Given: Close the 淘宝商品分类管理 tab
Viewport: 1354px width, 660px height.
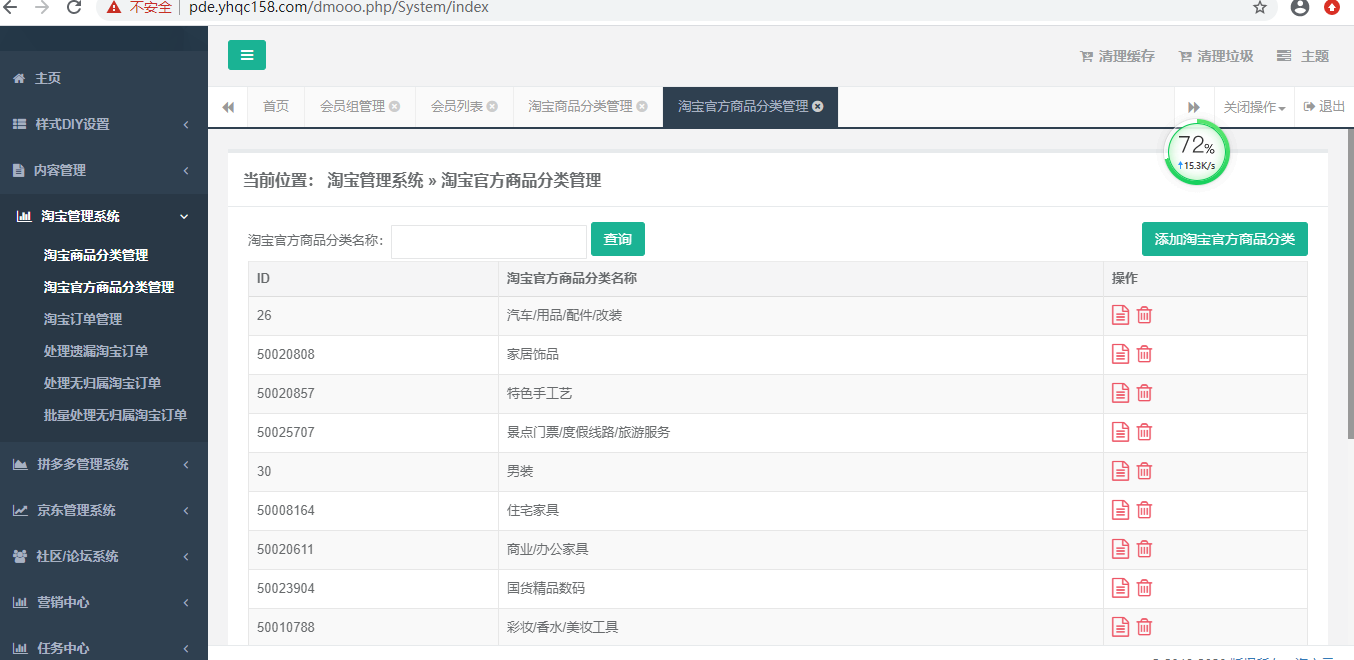Looking at the screenshot, I should tap(642, 107).
